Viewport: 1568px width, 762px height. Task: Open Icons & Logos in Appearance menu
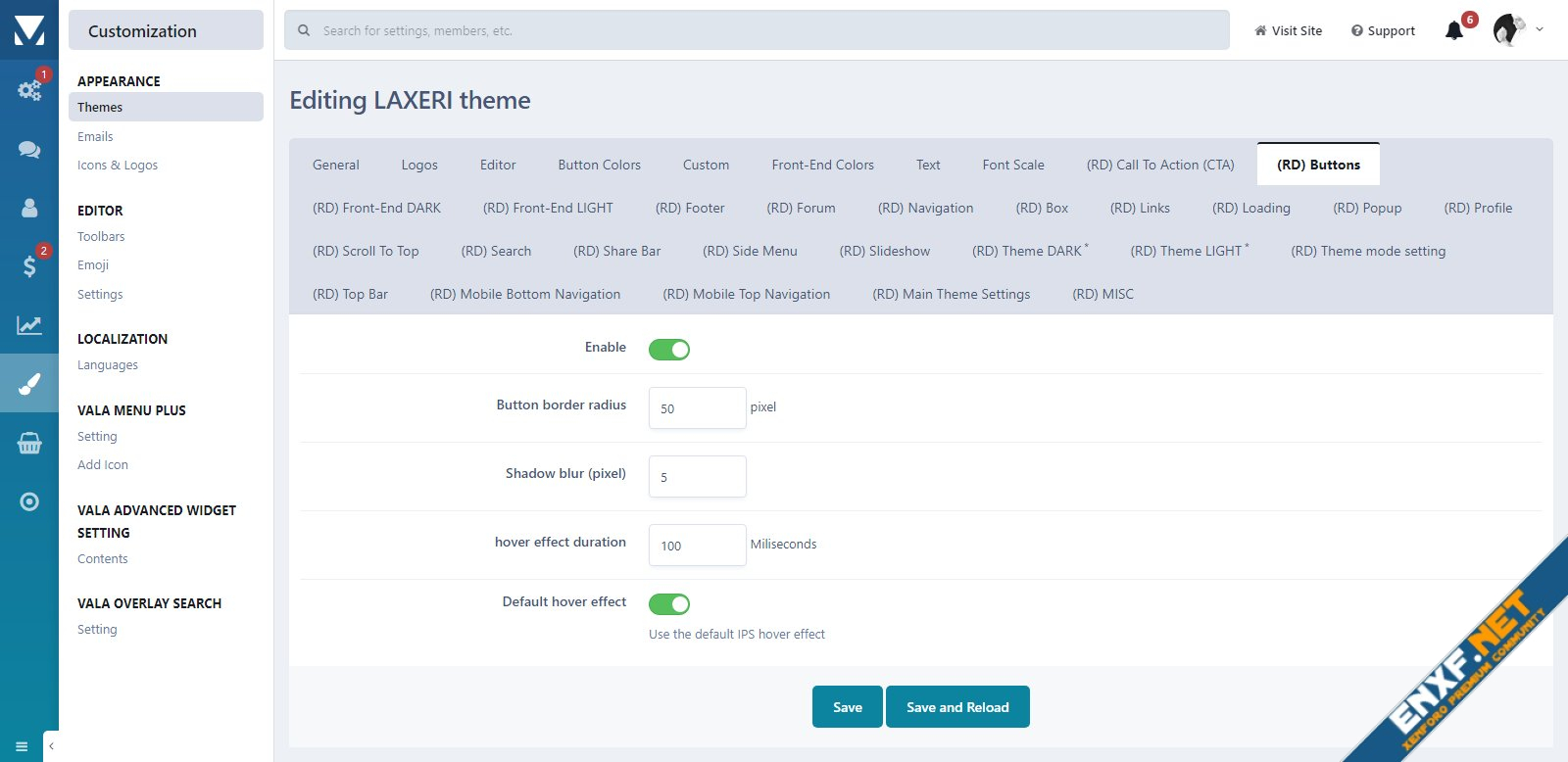pyautogui.click(x=118, y=166)
